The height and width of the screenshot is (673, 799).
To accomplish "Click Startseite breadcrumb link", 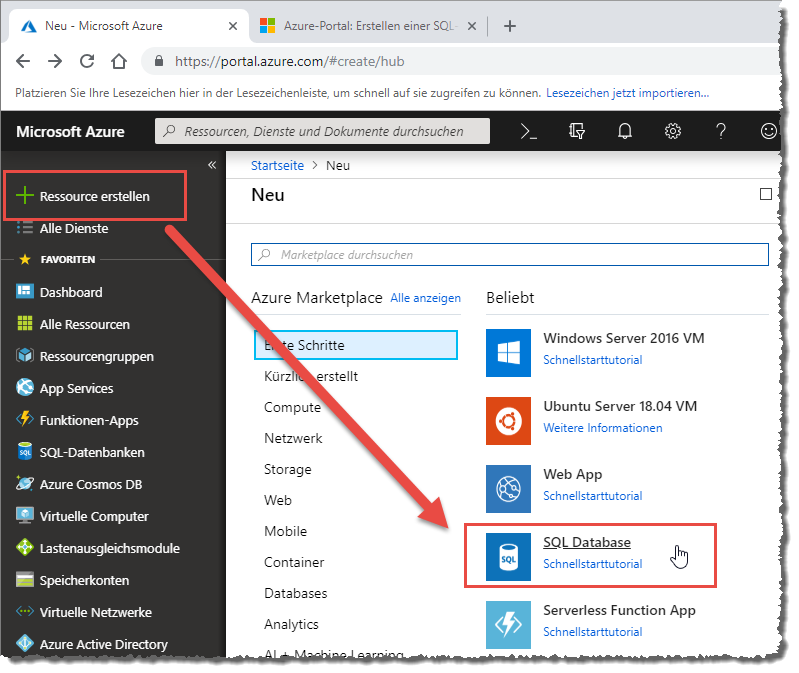I will (x=277, y=166).
